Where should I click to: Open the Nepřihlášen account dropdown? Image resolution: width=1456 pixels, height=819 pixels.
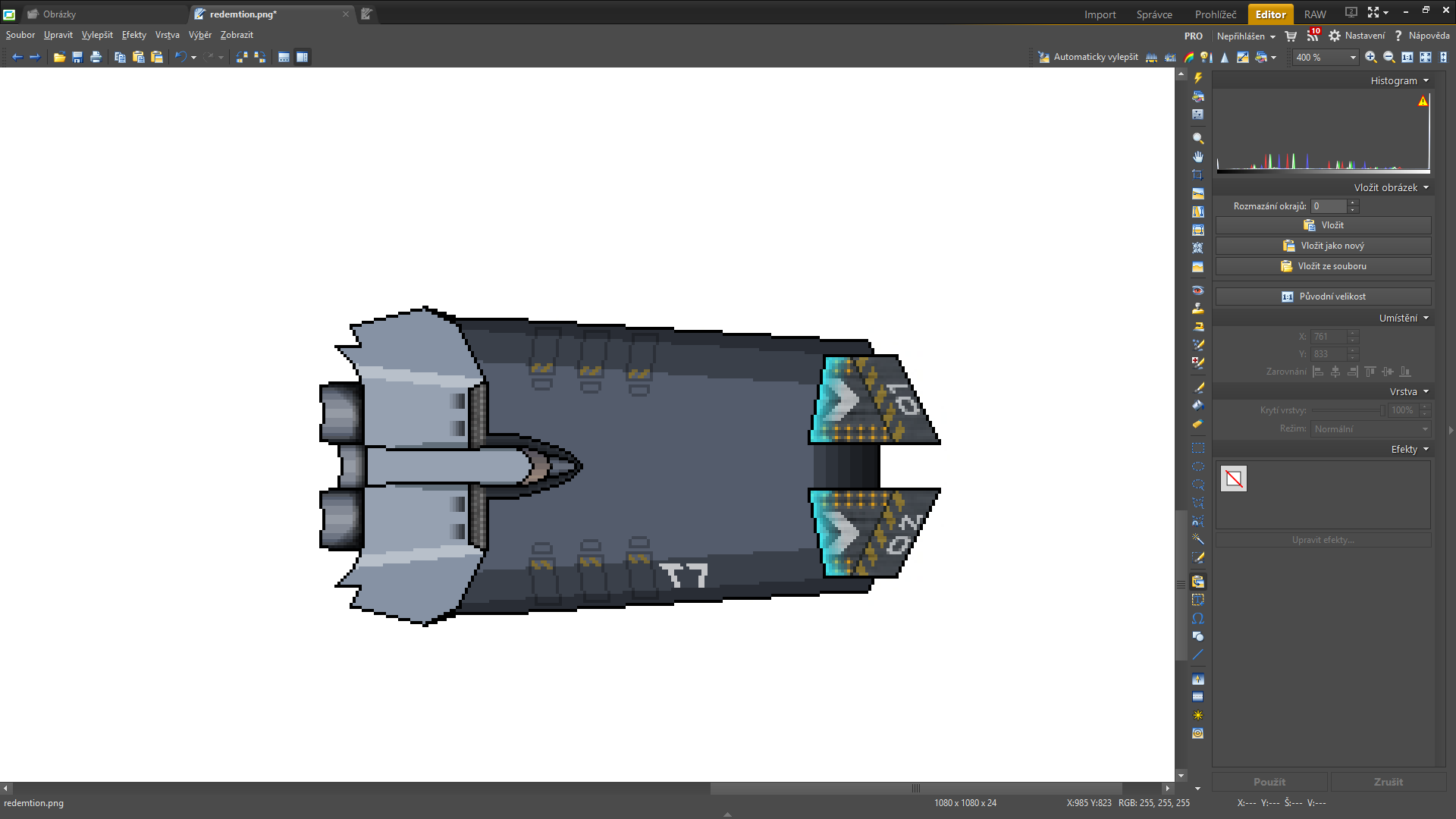click(1246, 36)
